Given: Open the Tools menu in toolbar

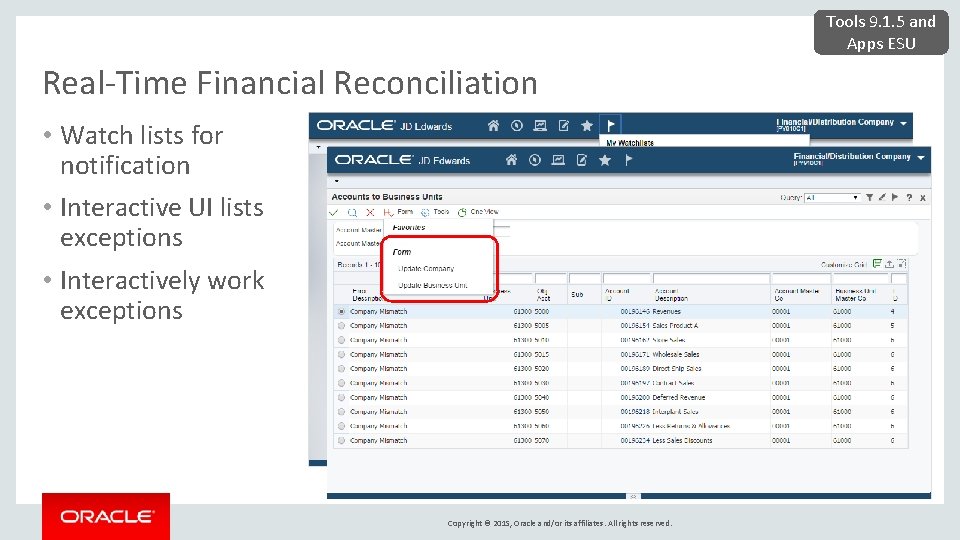Looking at the screenshot, I should (435, 212).
